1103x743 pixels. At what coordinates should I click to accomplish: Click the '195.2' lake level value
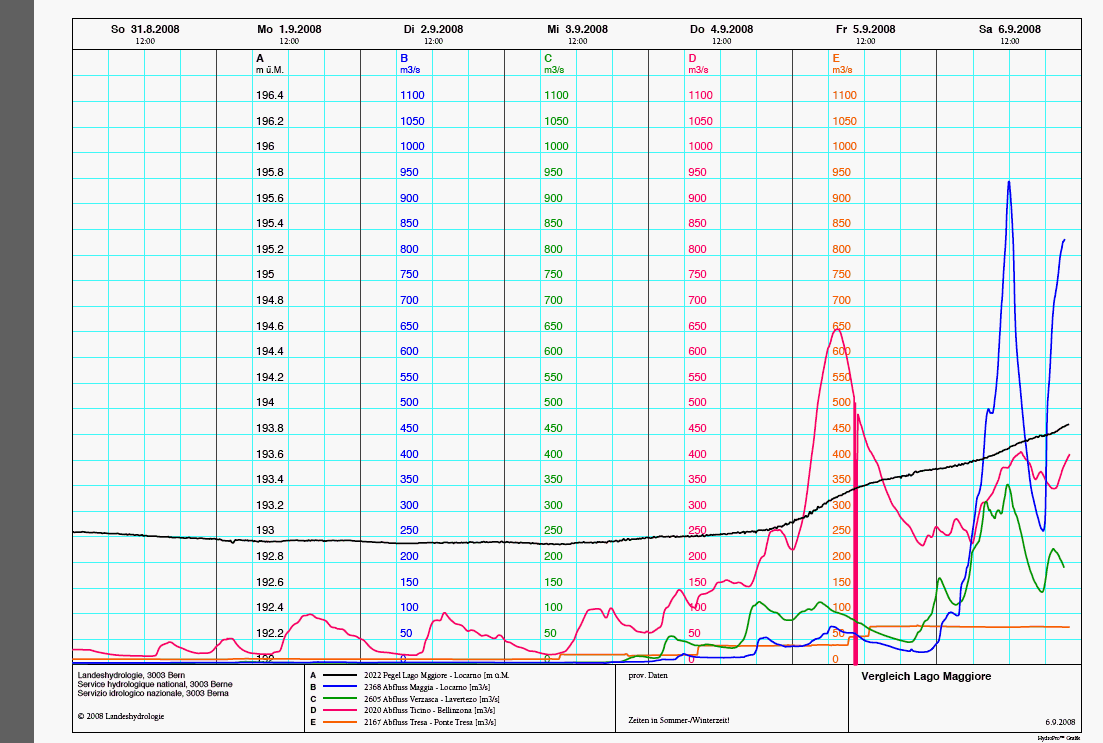pos(270,249)
